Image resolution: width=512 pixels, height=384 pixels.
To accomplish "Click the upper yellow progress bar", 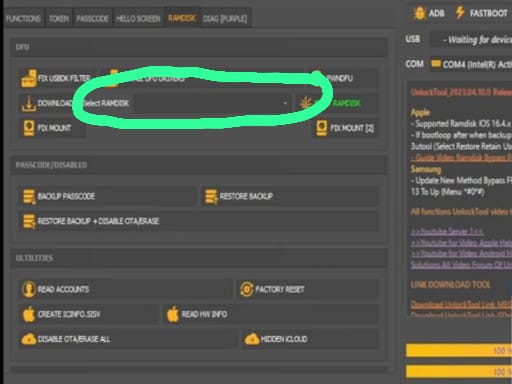I will click(x=459, y=350).
